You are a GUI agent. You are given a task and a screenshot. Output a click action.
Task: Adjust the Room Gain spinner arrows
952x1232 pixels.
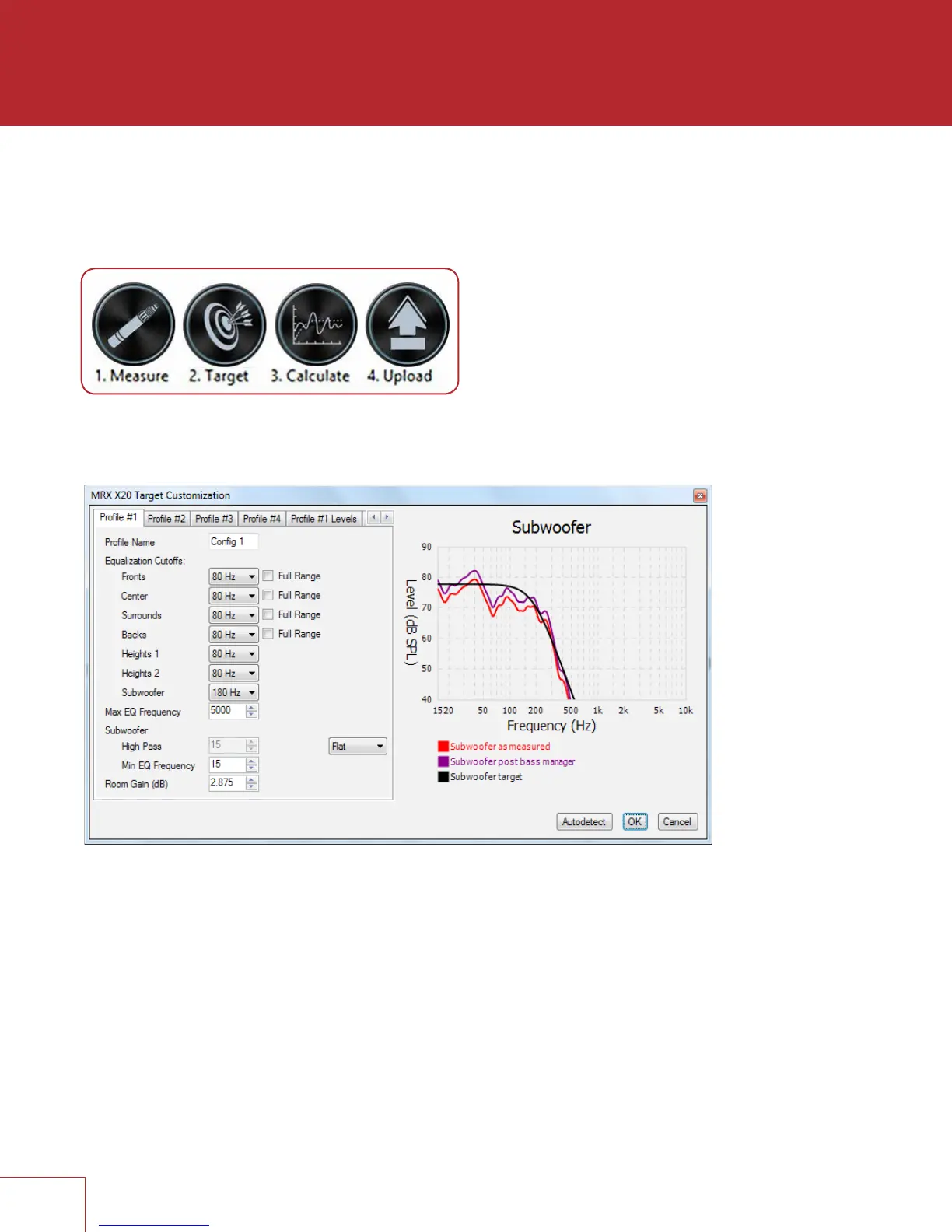tap(251, 783)
